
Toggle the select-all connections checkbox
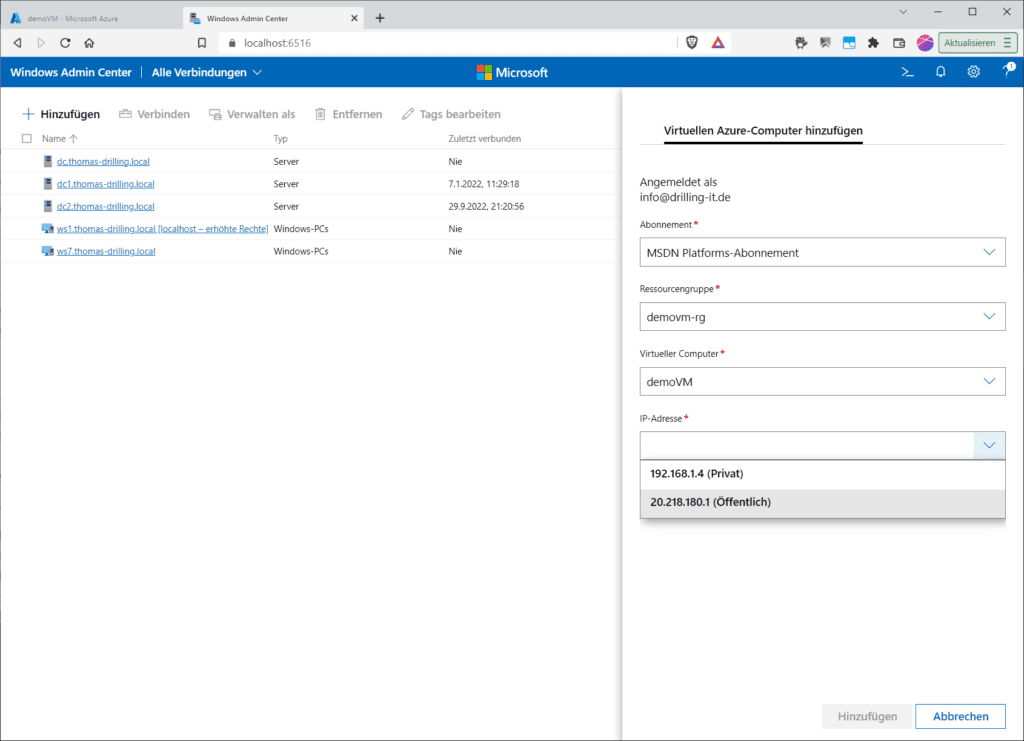27,138
